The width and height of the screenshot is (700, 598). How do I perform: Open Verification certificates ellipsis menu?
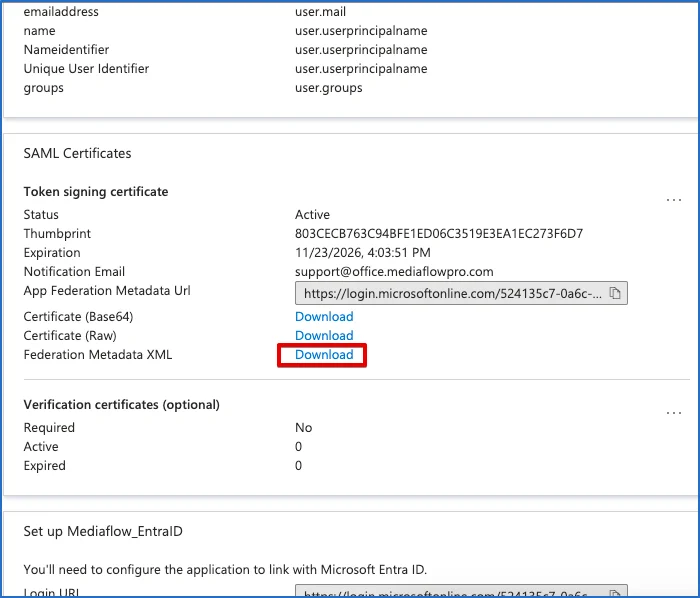[673, 413]
